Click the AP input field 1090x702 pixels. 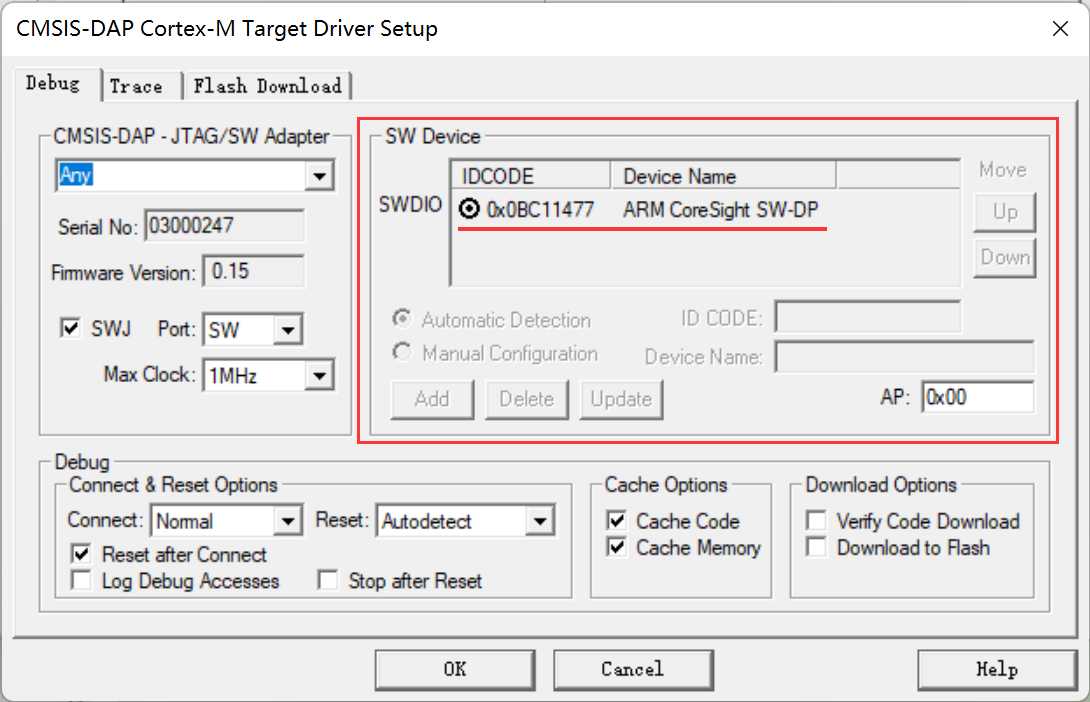point(977,397)
